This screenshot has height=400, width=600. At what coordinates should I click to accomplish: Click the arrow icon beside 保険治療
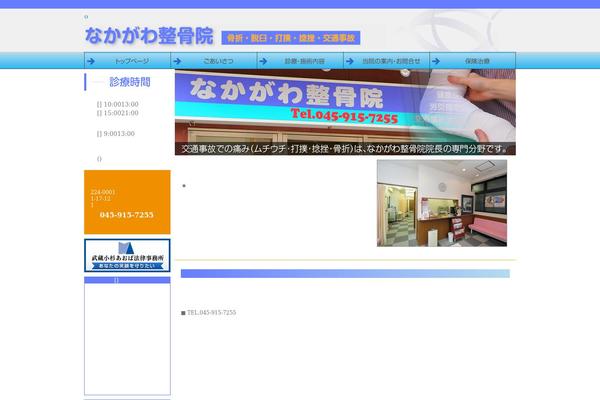point(436,61)
